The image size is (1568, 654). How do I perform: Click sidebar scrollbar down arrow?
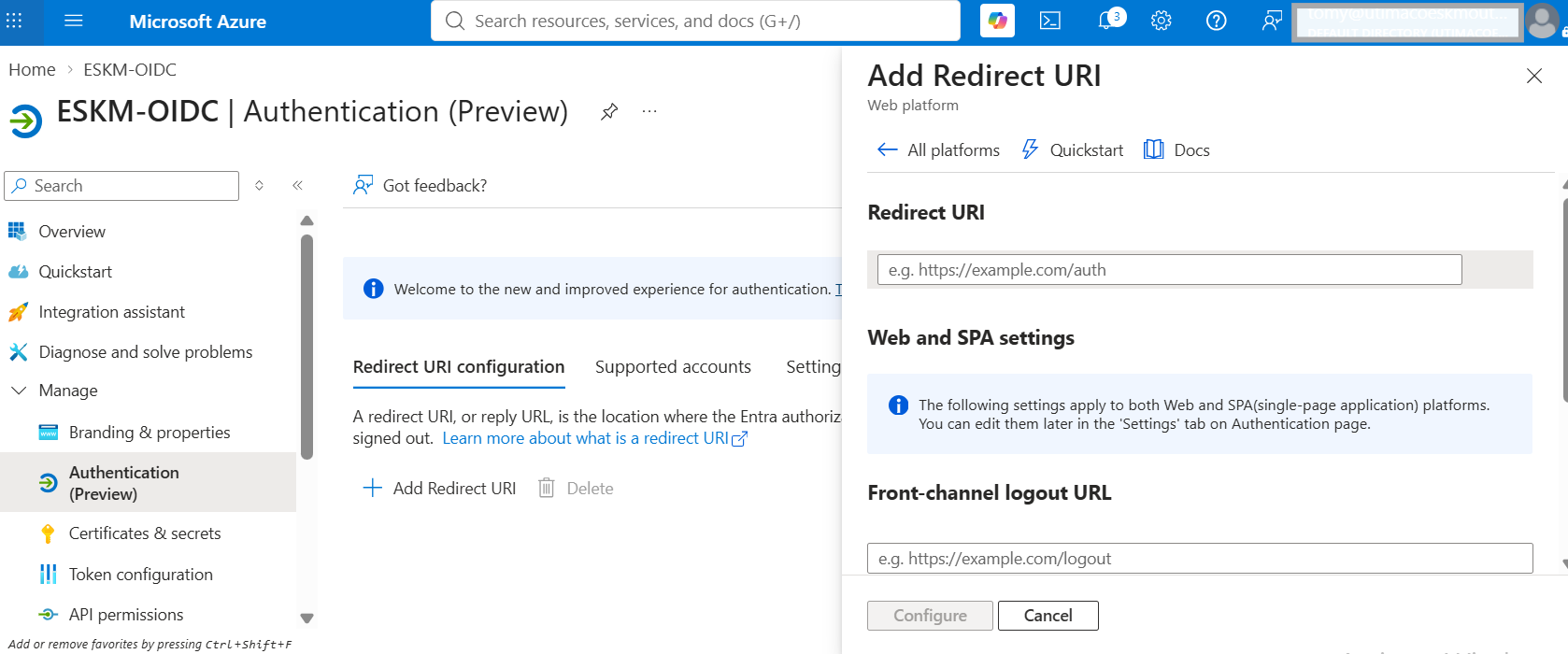click(x=306, y=618)
